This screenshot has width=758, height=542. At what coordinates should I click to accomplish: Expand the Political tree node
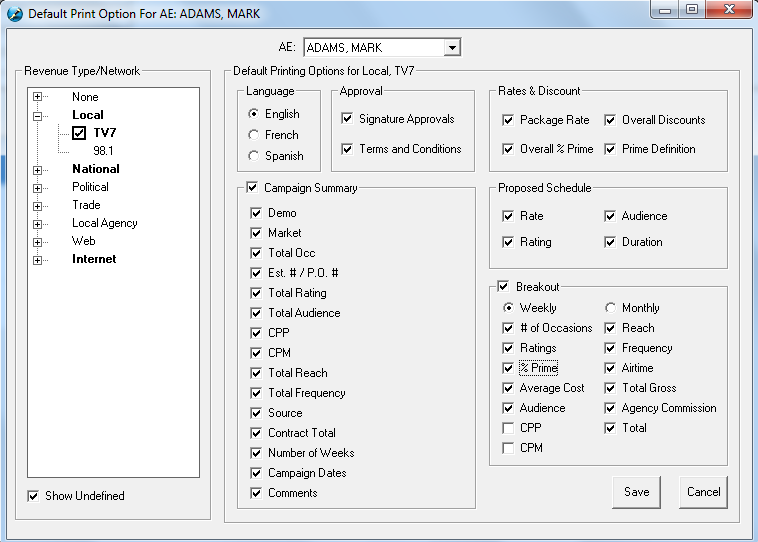pos(39,188)
